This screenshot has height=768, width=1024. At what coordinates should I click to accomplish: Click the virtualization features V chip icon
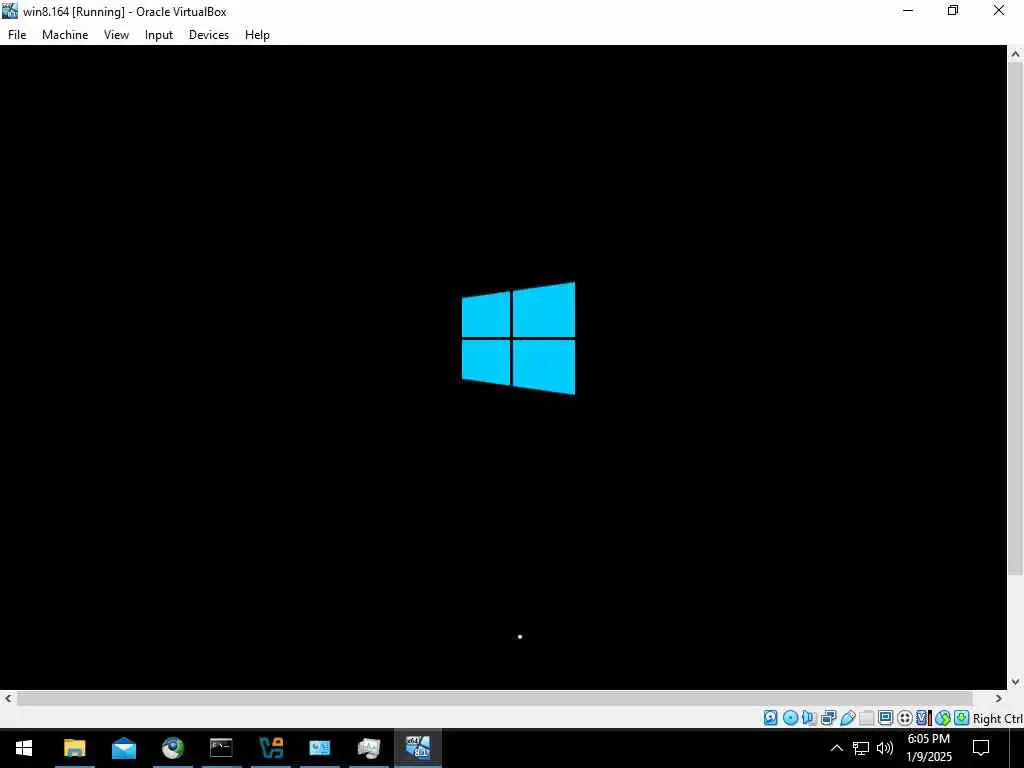[x=923, y=718]
